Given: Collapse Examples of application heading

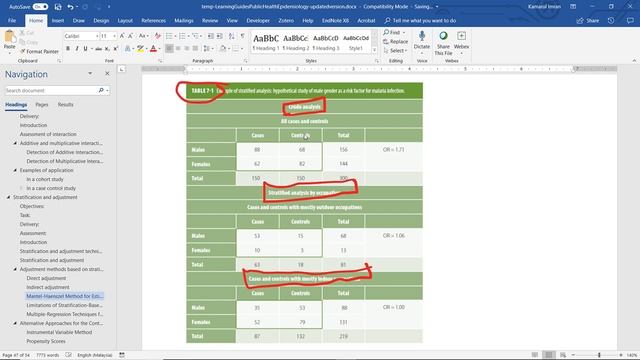Looking at the screenshot, I should point(15,170).
